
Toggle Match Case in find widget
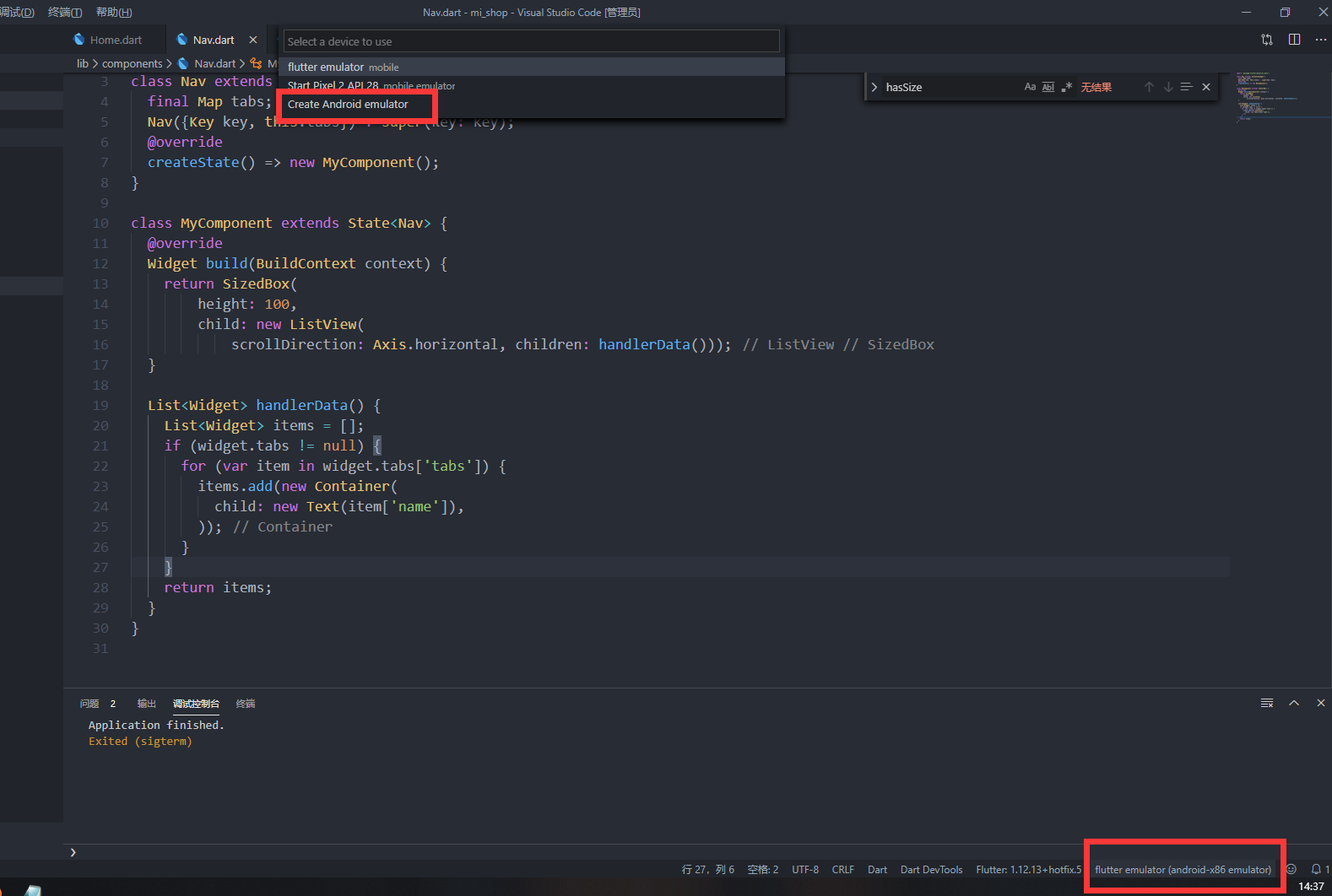tap(1030, 87)
